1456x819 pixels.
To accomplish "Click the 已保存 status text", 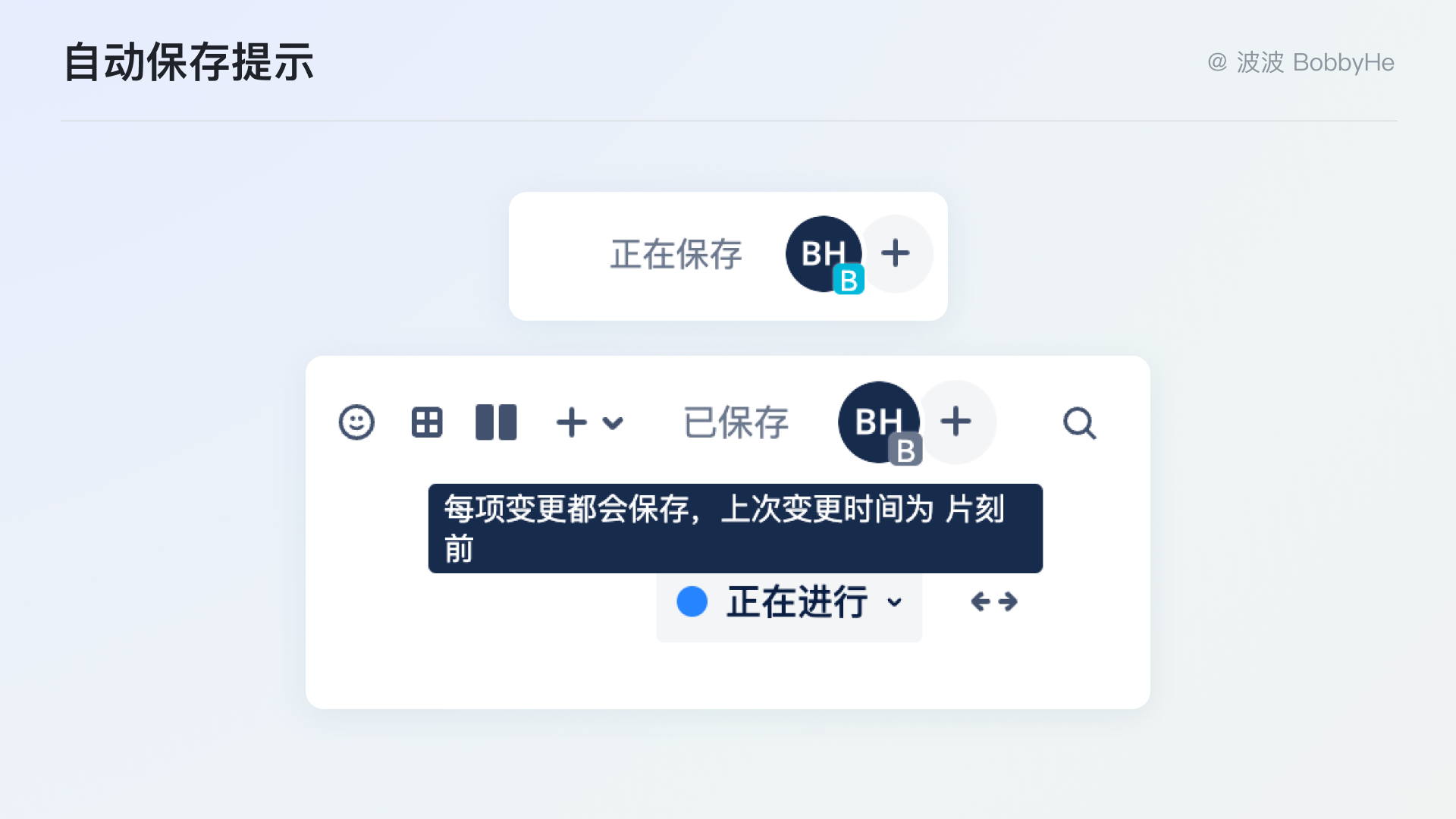I will coord(736,422).
